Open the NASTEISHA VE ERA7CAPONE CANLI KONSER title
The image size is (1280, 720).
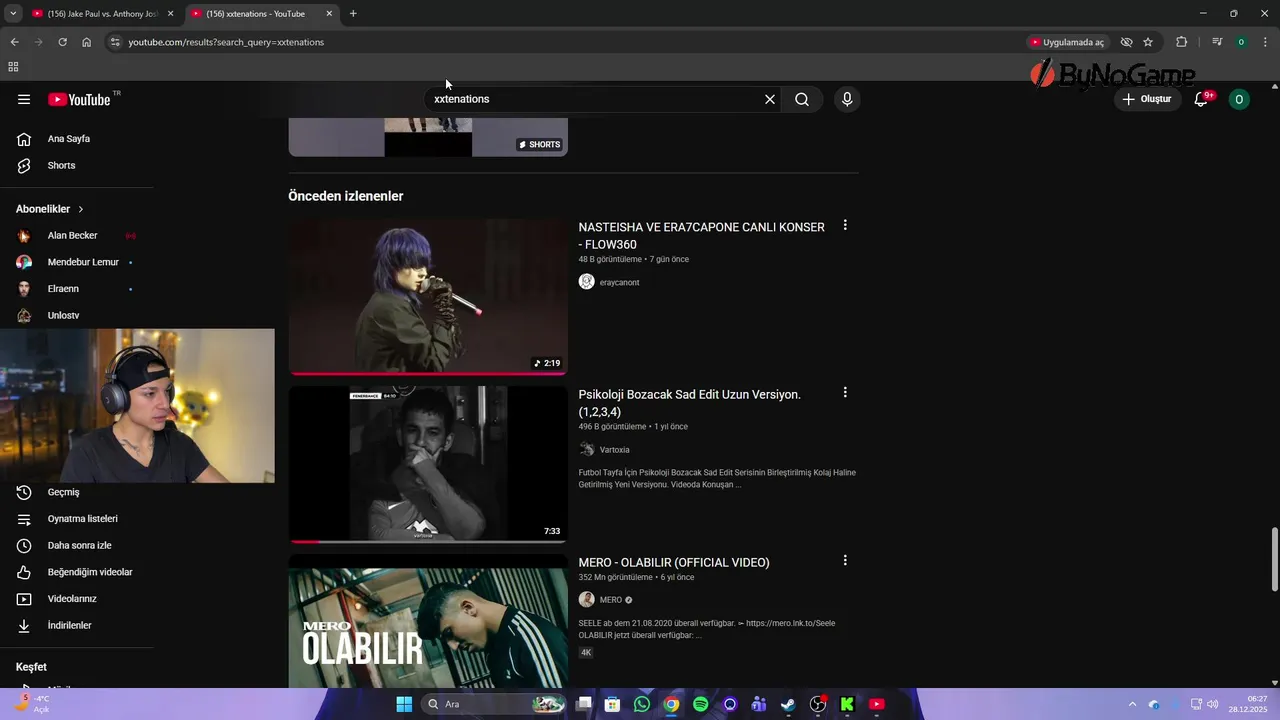[701, 236]
